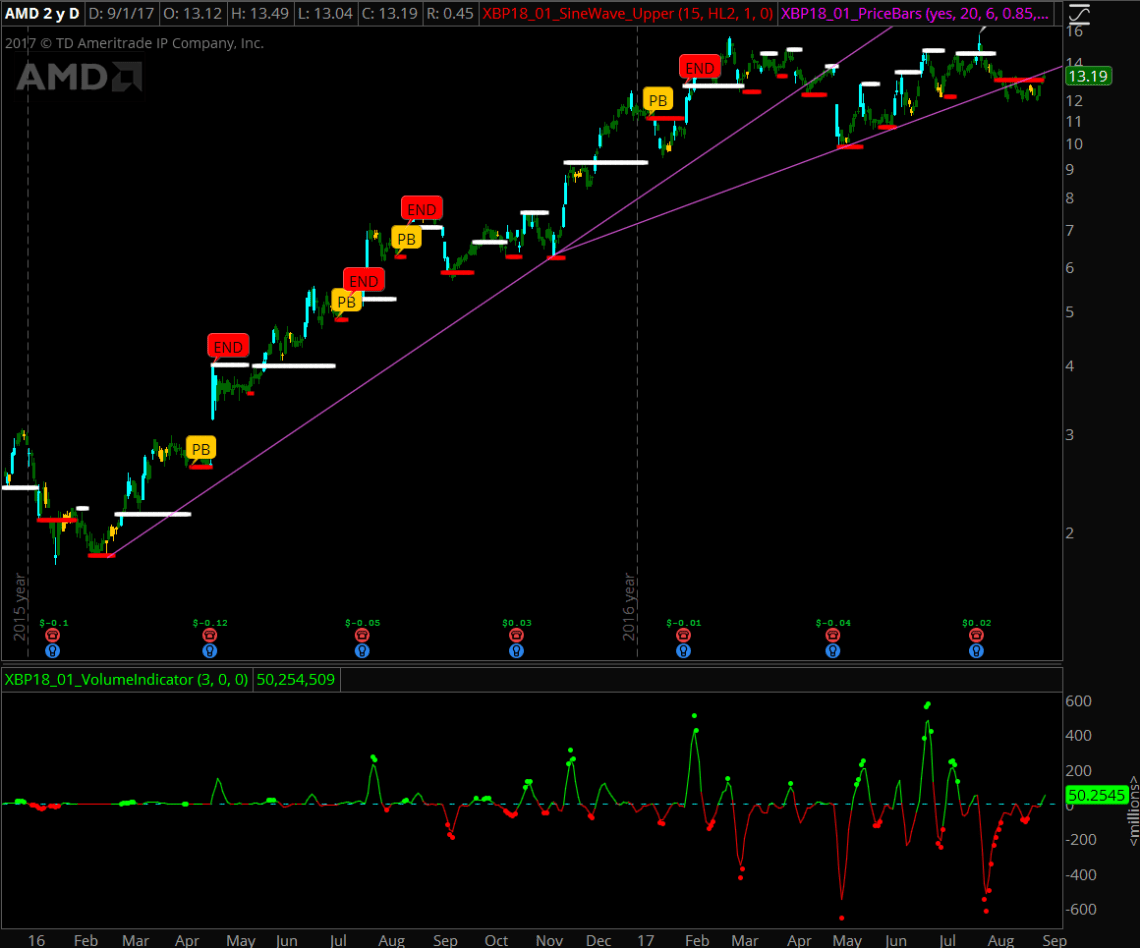The height and width of the screenshot is (948, 1140).
Task: Click the red earnings icon below $0.03
Action: (x=516, y=635)
